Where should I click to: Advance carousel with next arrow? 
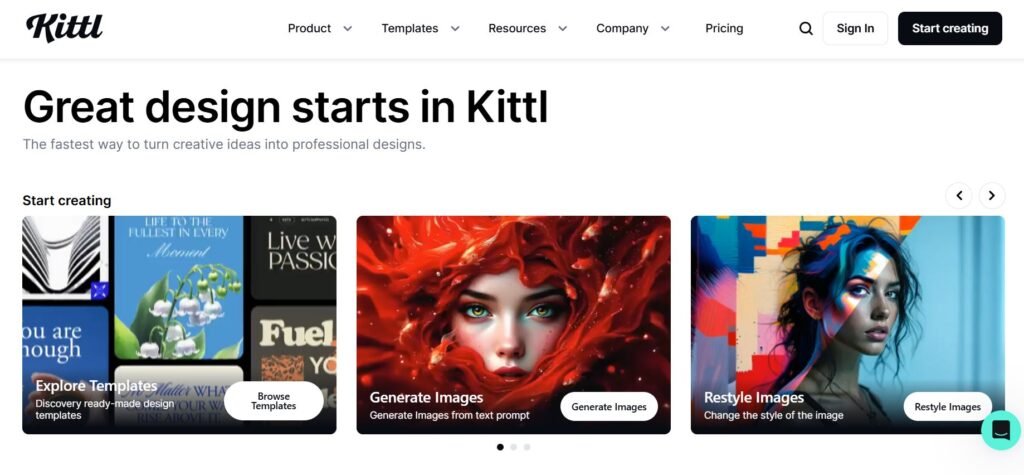992,195
